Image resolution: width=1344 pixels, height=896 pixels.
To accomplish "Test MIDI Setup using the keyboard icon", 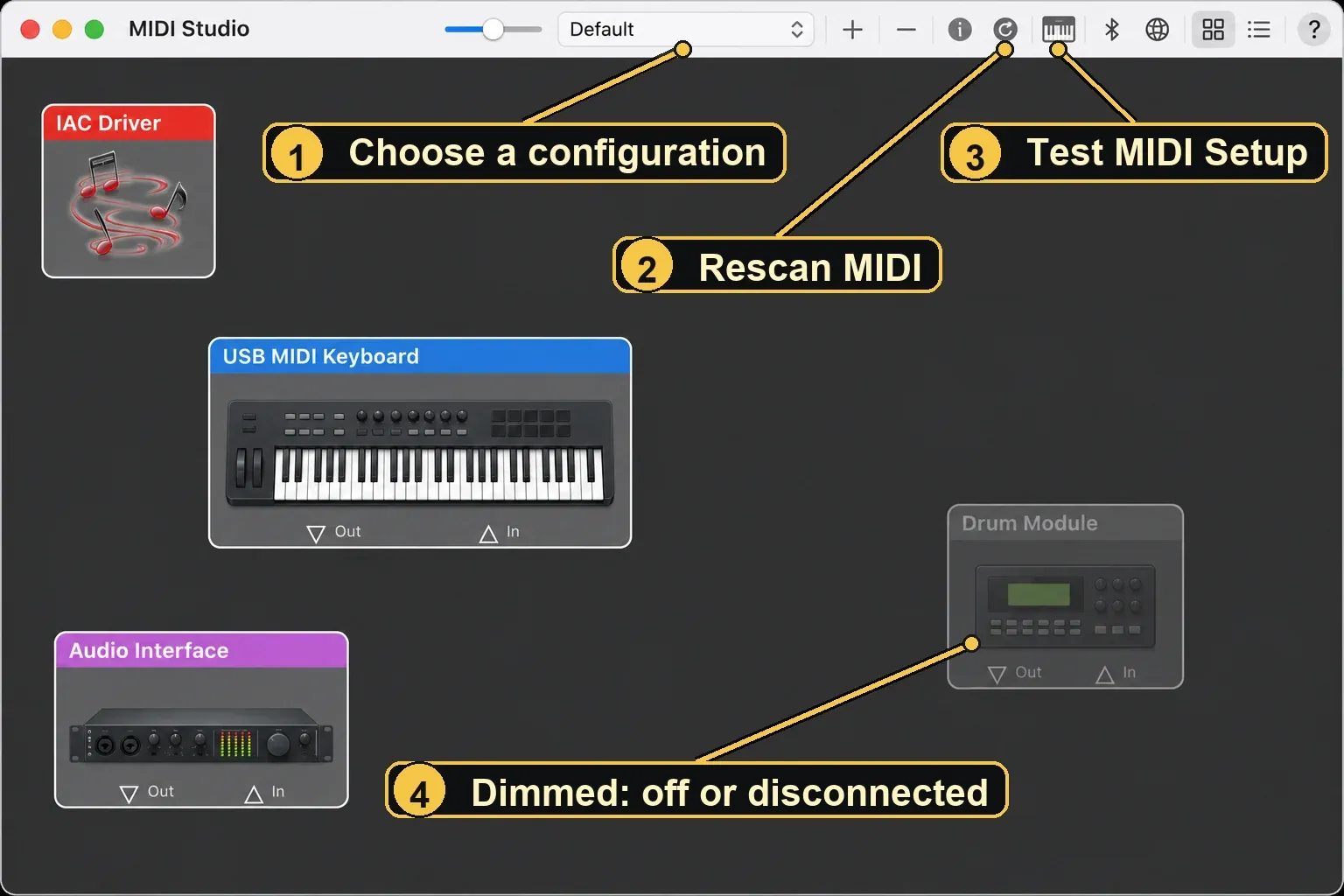I will pyautogui.click(x=1059, y=30).
